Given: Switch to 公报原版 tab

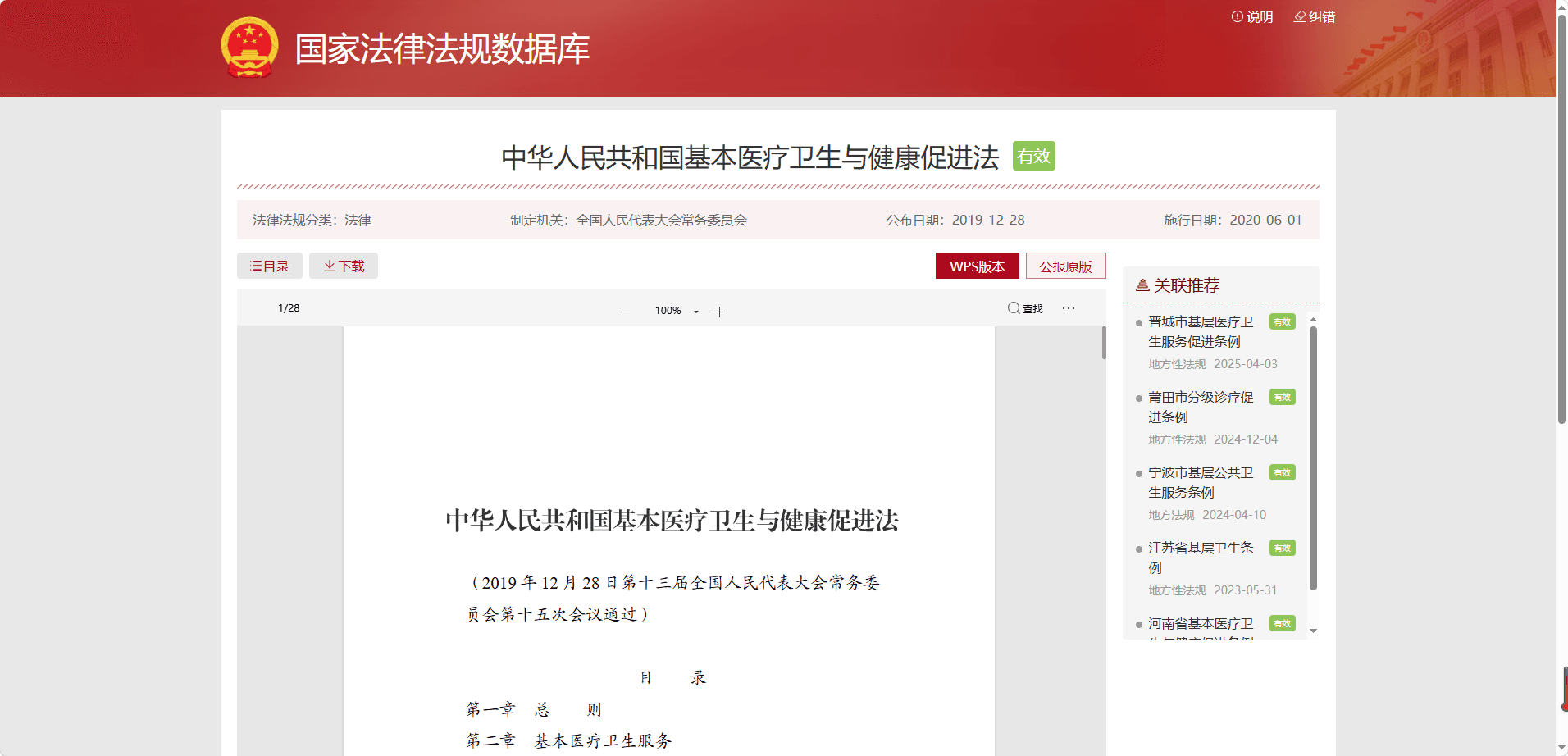Looking at the screenshot, I should tap(1065, 266).
